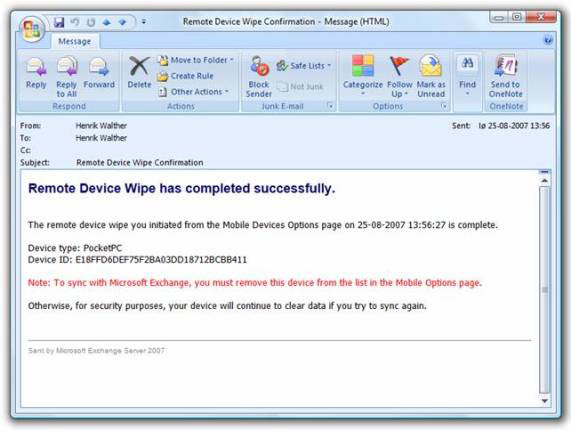The image size is (571, 431).
Task: Click the heading Remote Device Wipe completed
Action: [x=182, y=189]
